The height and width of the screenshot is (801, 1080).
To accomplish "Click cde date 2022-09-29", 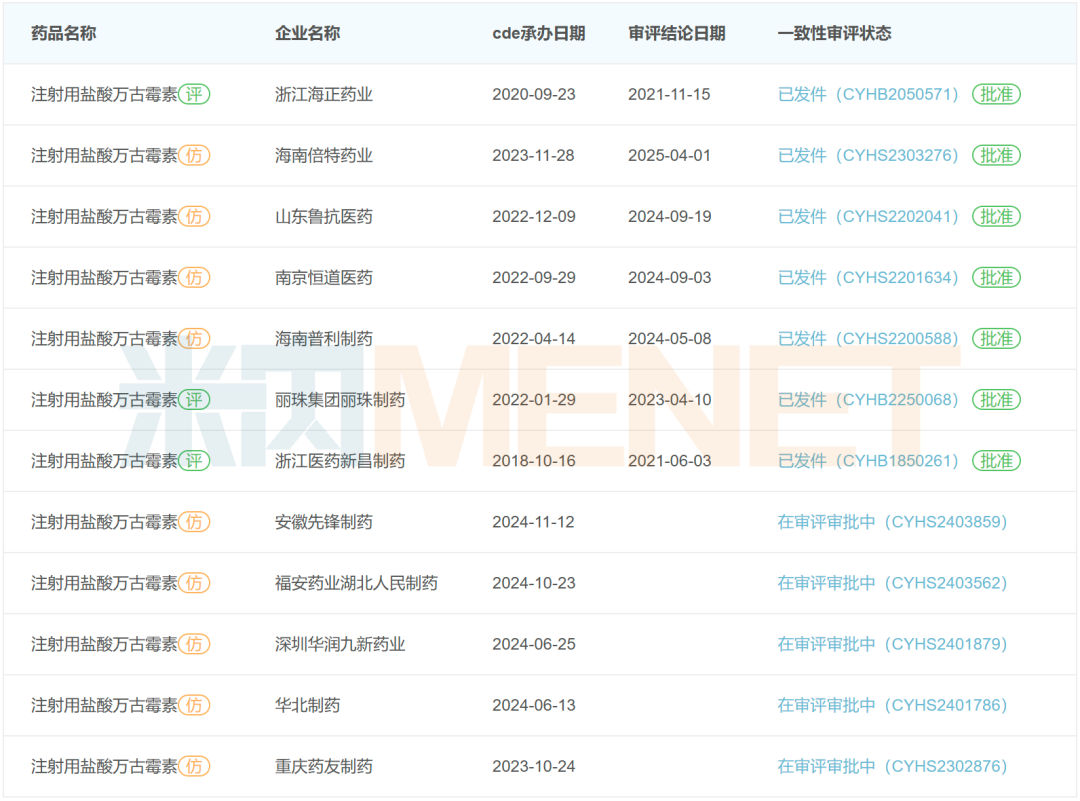I will [534, 278].
